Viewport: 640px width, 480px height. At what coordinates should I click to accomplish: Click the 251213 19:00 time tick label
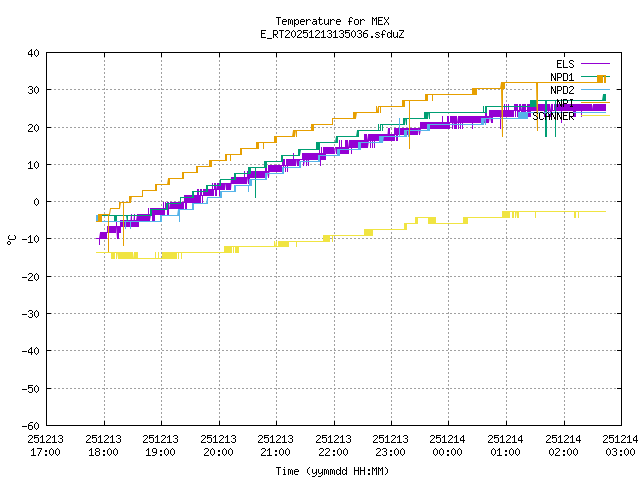click(x=161, y=445)
